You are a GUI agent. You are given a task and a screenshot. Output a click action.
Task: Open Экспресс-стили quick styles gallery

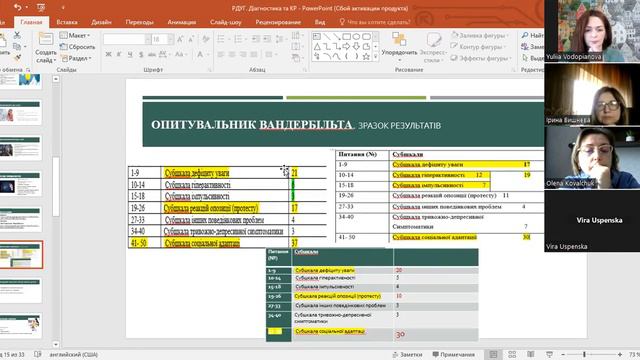[433, 47]
